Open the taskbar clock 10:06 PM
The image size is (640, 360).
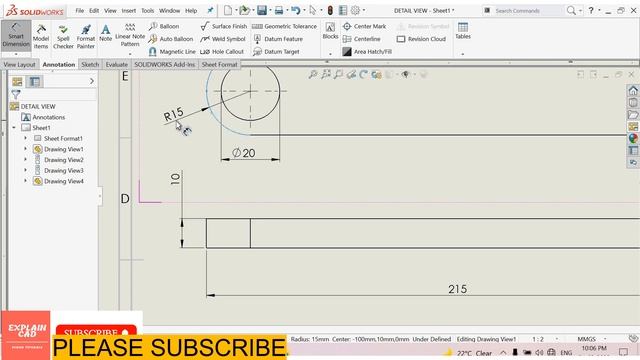[594, 348]
